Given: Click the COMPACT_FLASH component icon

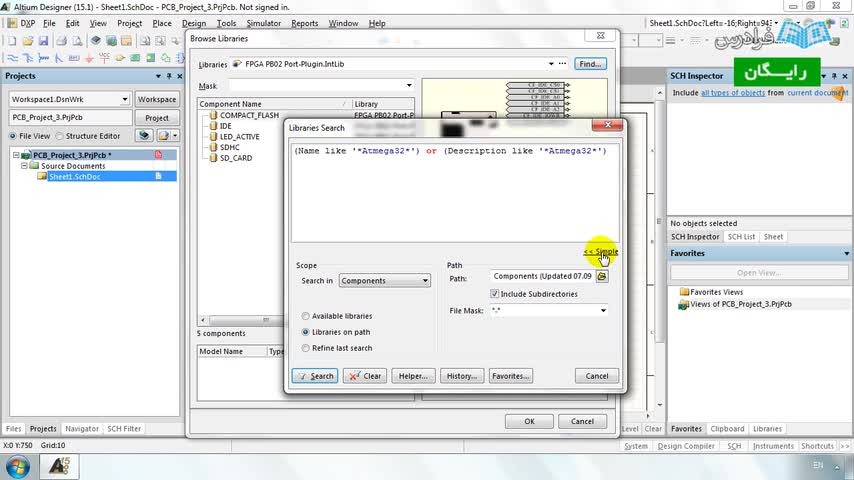Looking at the screenshot, I should pyautogui.click(x=214, y=115).
